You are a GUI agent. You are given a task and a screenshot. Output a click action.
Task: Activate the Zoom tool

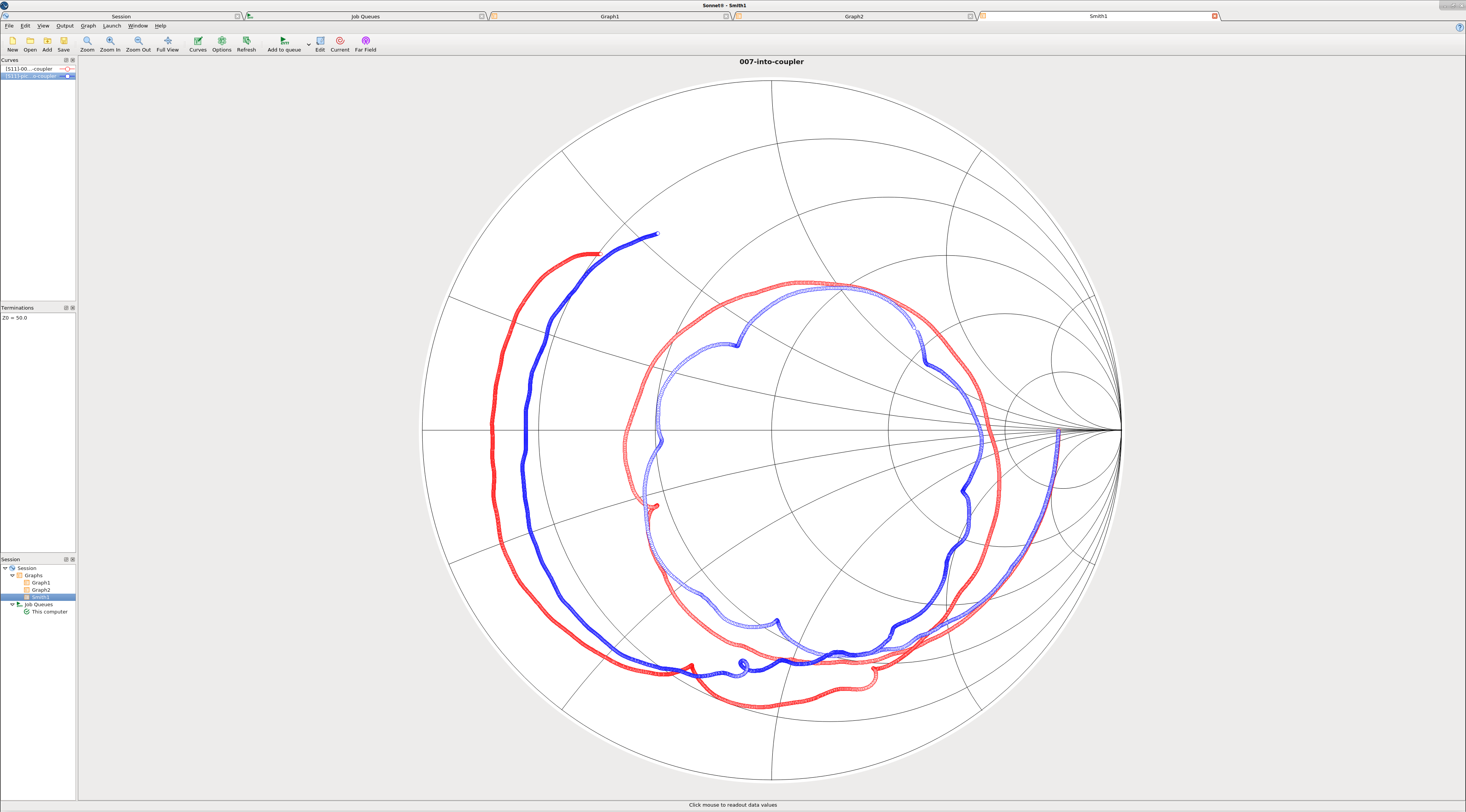click(87, 44)
